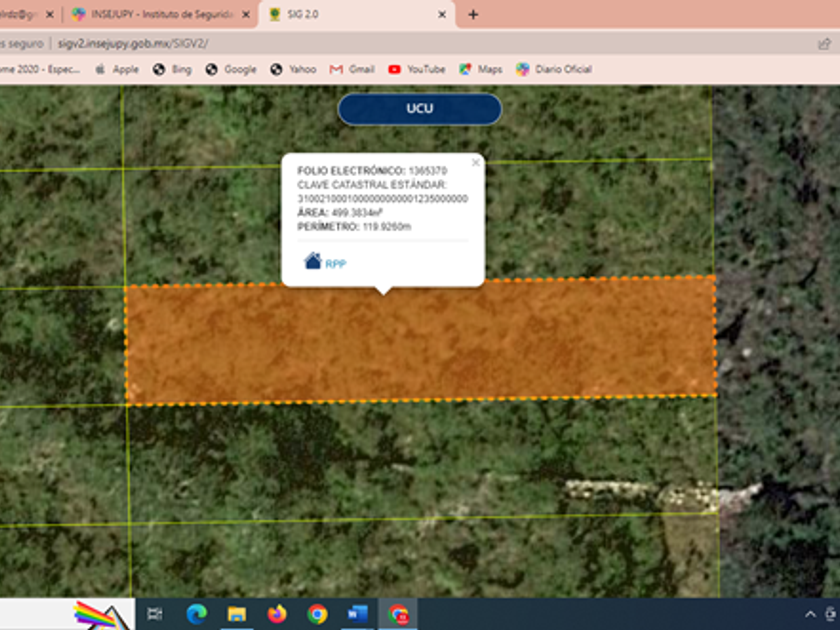Launch Firefox from the taskbar
The height and width of the screenshot is (630, 840).
click(x=277, y=614)
